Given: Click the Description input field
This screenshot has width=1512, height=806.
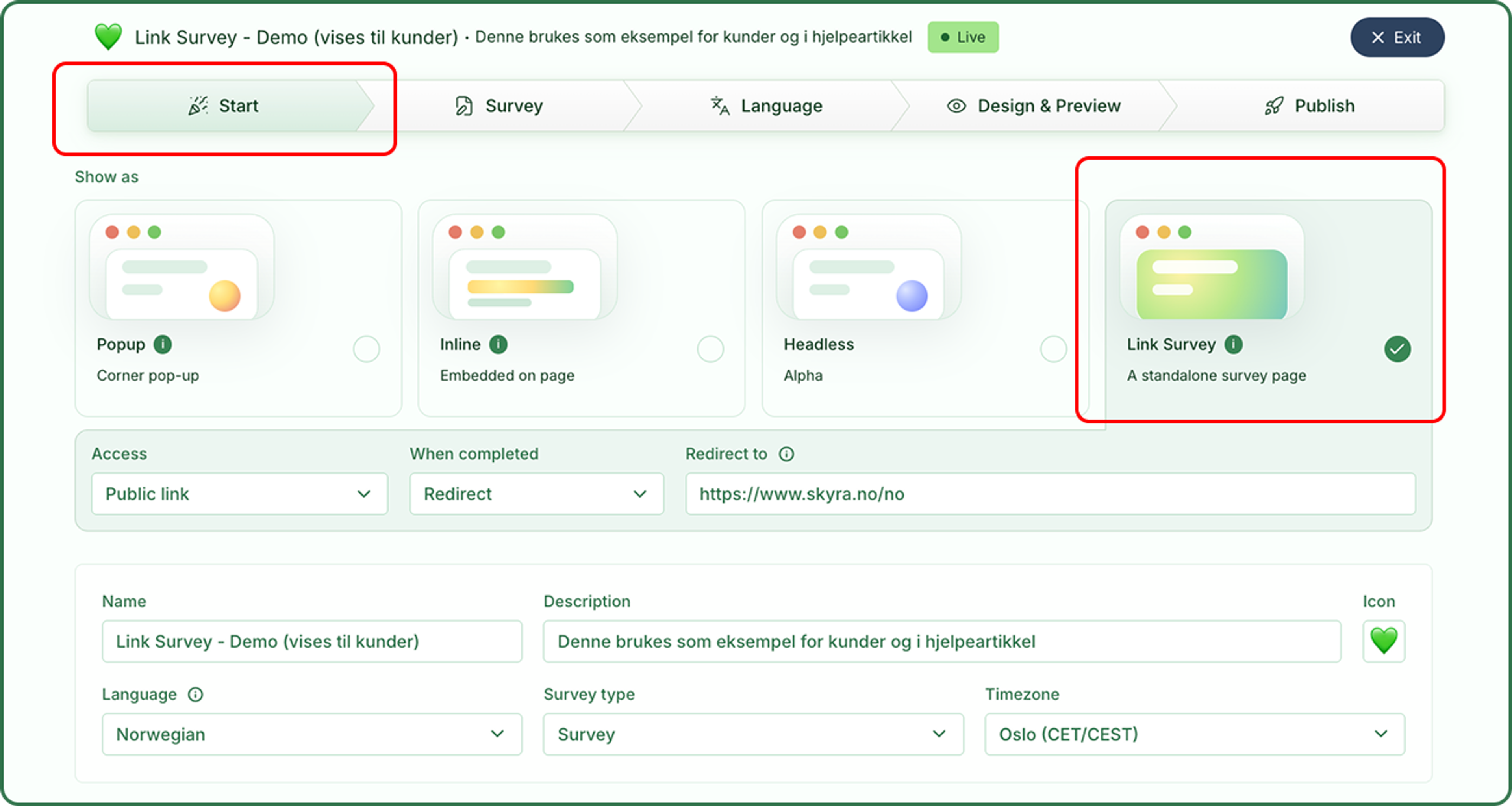Looking at the screenshot, I should [x=942, y=641].
